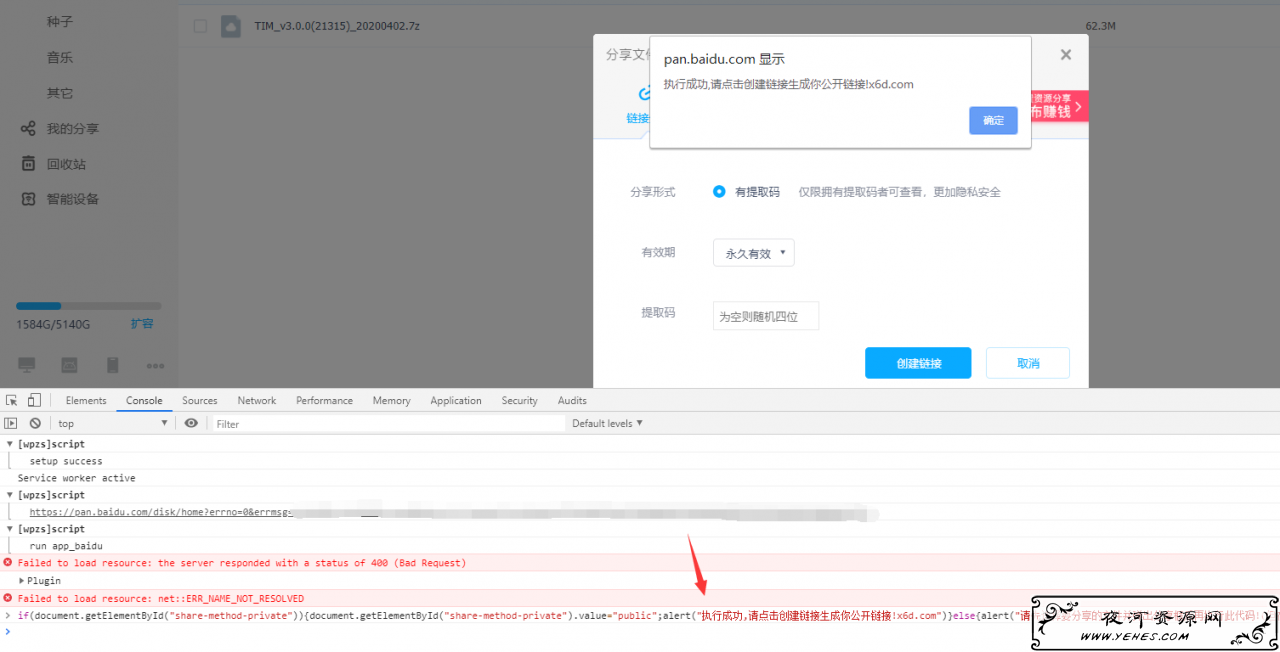Switch to the Application tab
This screenshot has height=652, width=1280.
(456, 400)
